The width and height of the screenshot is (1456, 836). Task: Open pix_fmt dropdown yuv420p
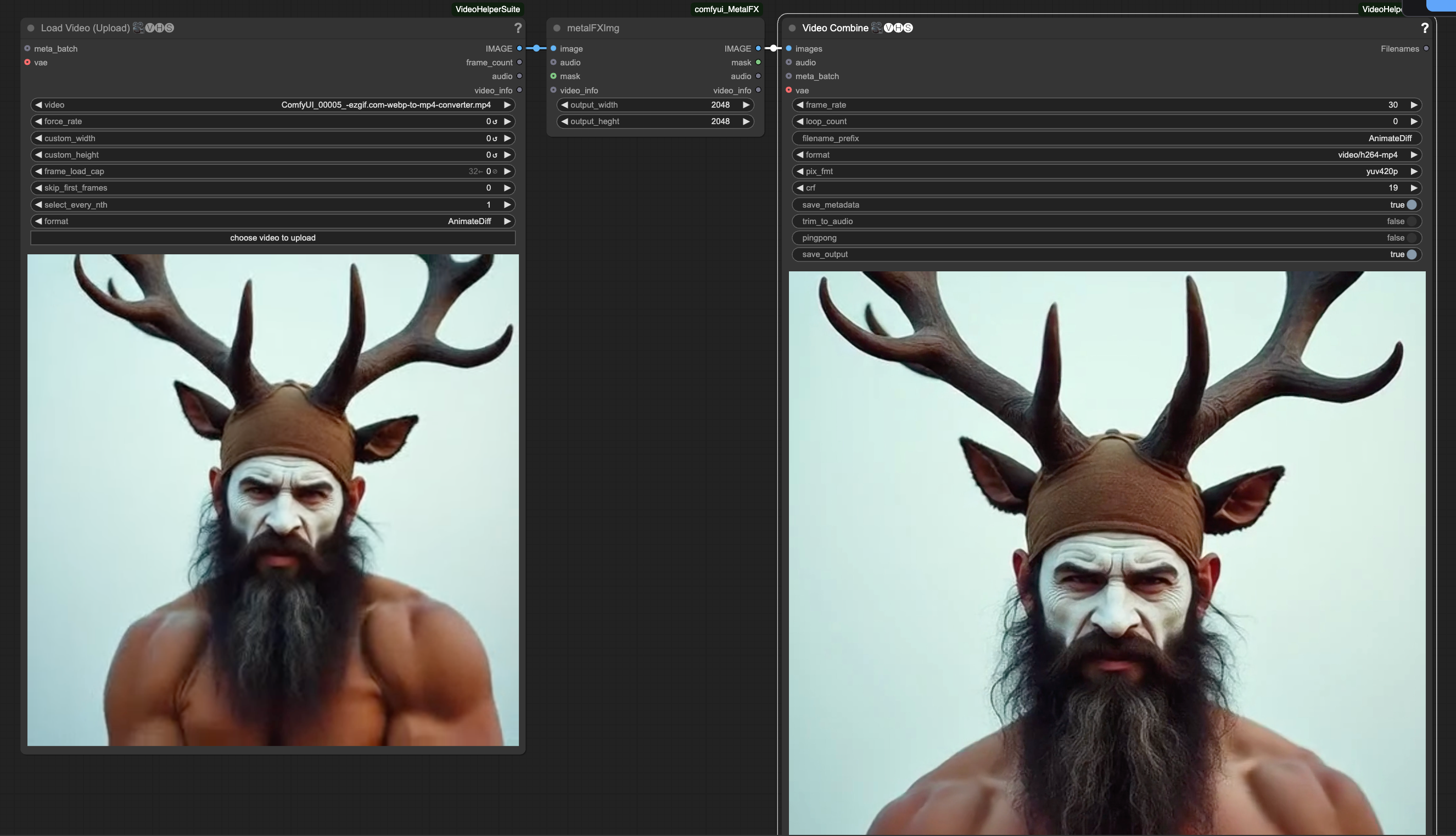point(1106,171)
